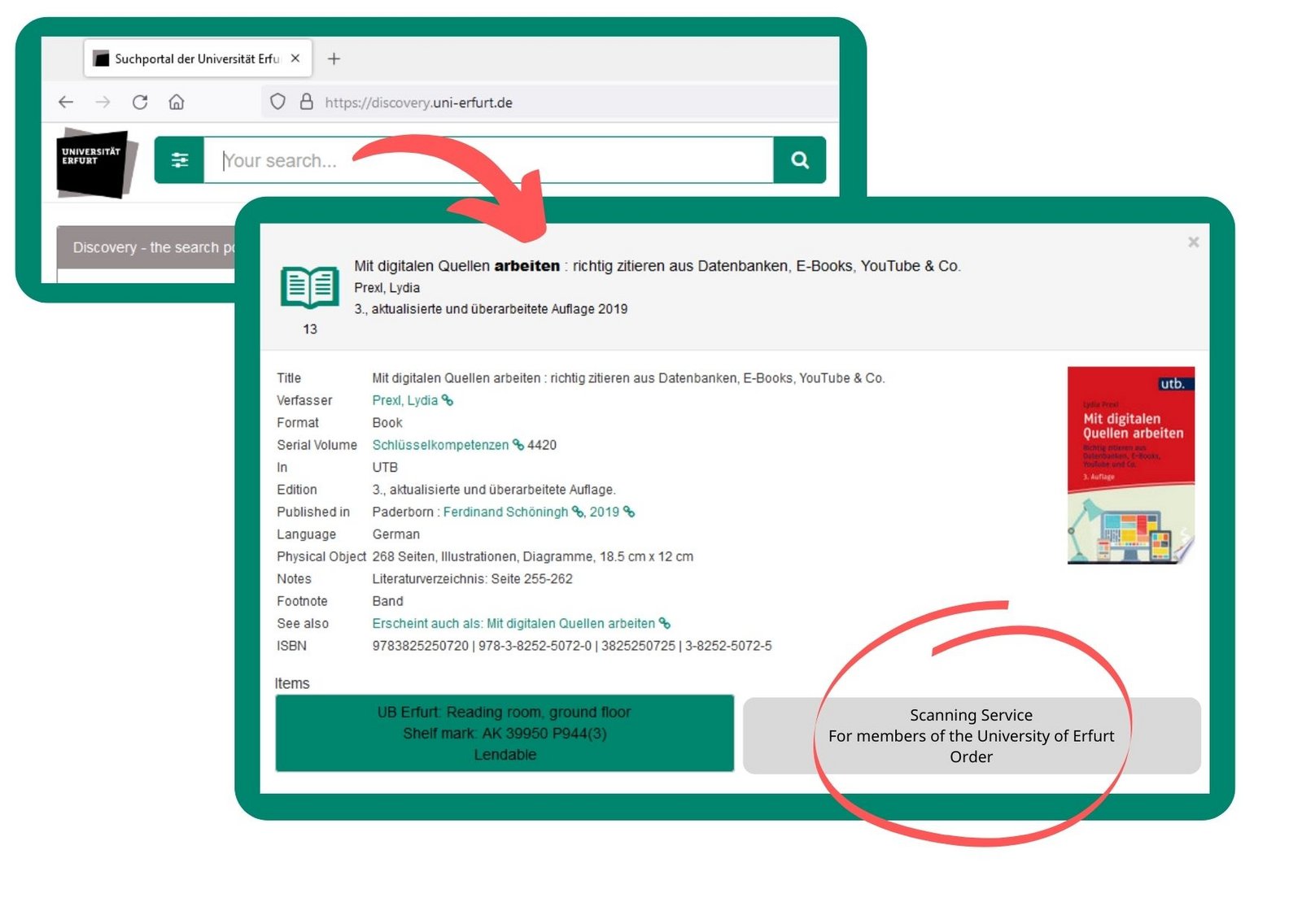The image size is (1302, 924).
Task: Open 'Erscheint auch als' related edition link
Action: click(513, 623)
